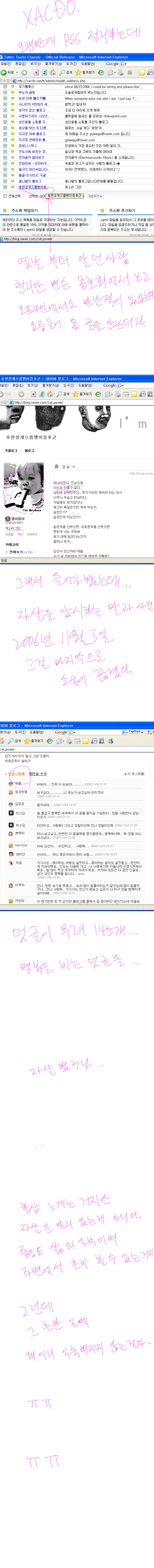Click commenter name 김경호 in comments
This screenshot has height=1568, width=154.
20,804
